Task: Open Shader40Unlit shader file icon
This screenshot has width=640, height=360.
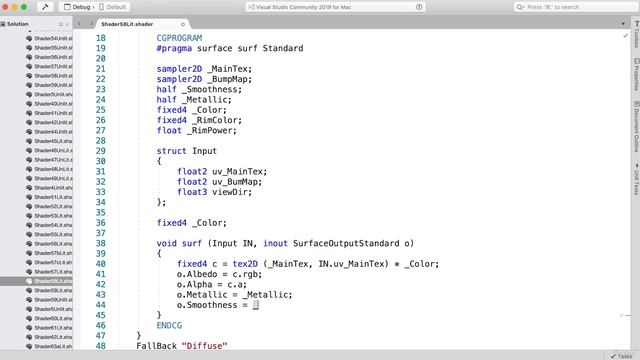Action: (x=29, y=104)
